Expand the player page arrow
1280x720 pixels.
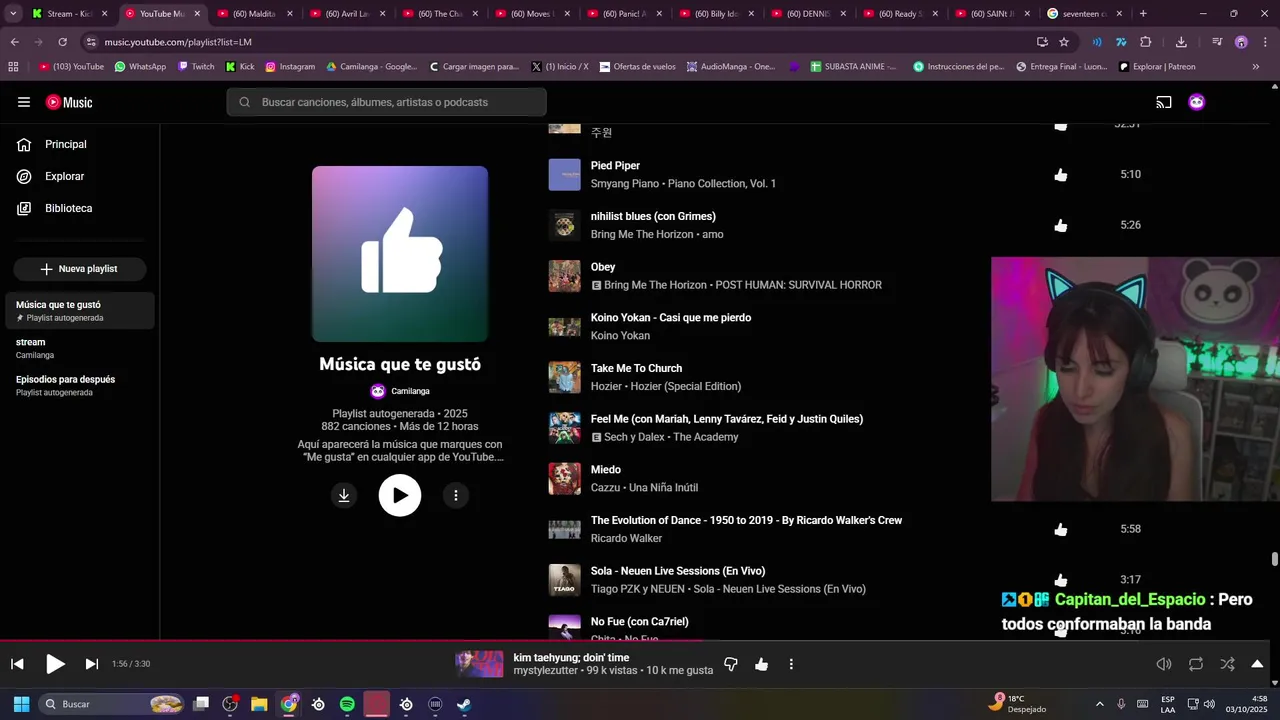[1258, 664]
